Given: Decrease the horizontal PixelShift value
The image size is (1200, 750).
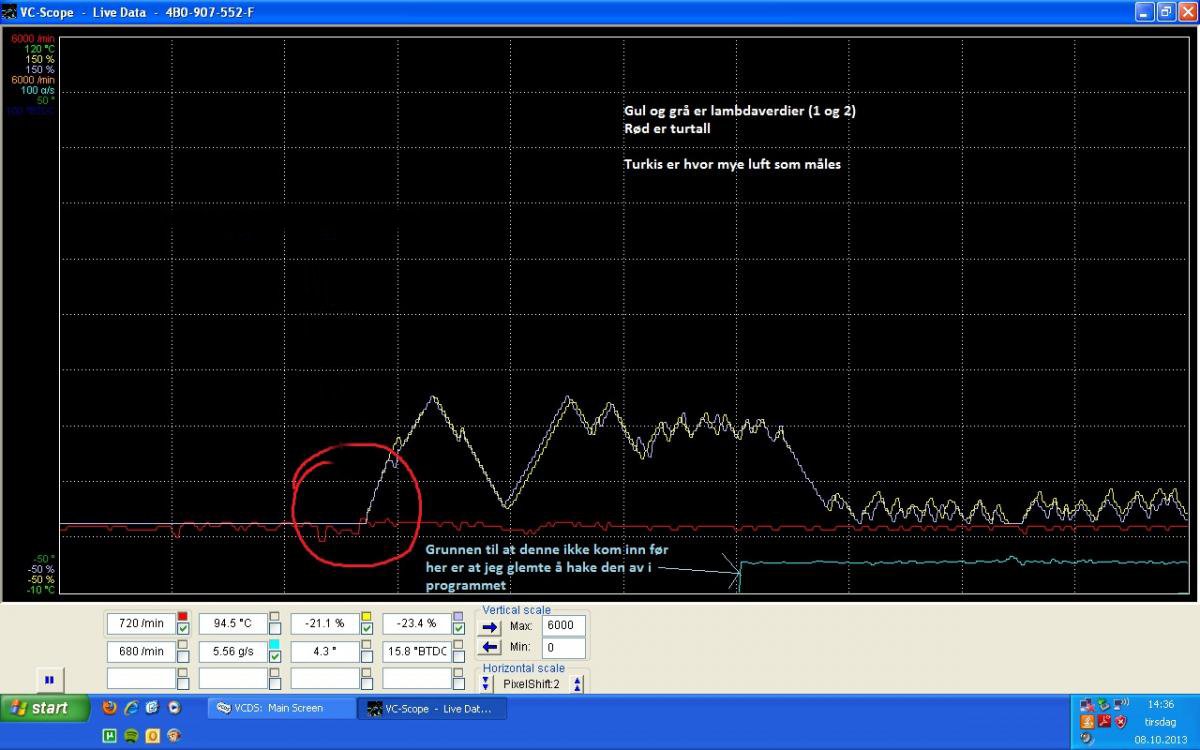Looking at the screenshot, I should [486, 684].
